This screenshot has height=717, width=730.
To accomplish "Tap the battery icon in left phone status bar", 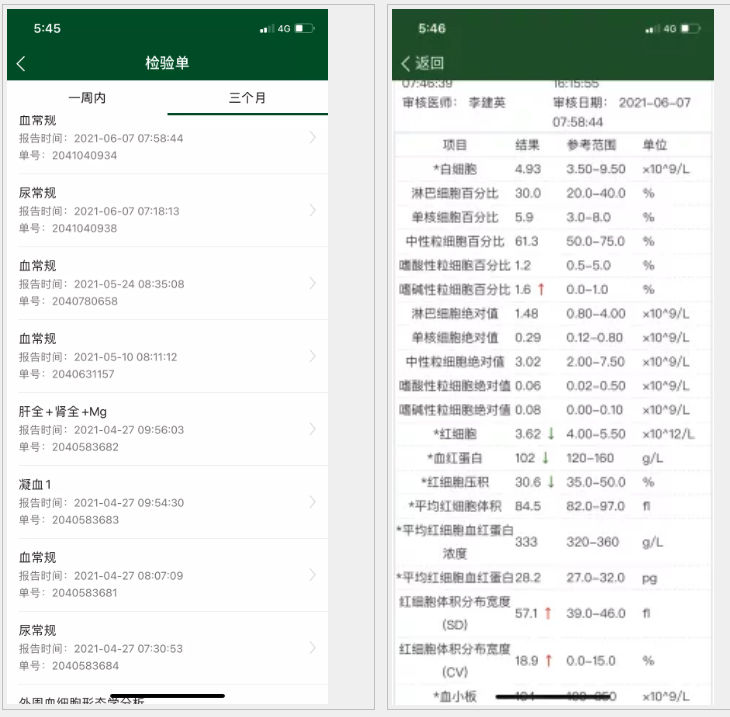I will (x=305, y=29).
